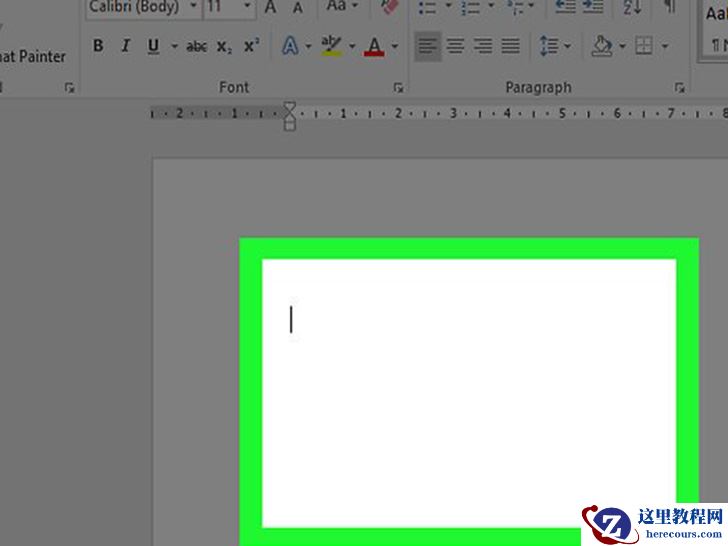Open font color dropdown arrow
This screenshot has height=546, width=728.
(x=395, y=46)
